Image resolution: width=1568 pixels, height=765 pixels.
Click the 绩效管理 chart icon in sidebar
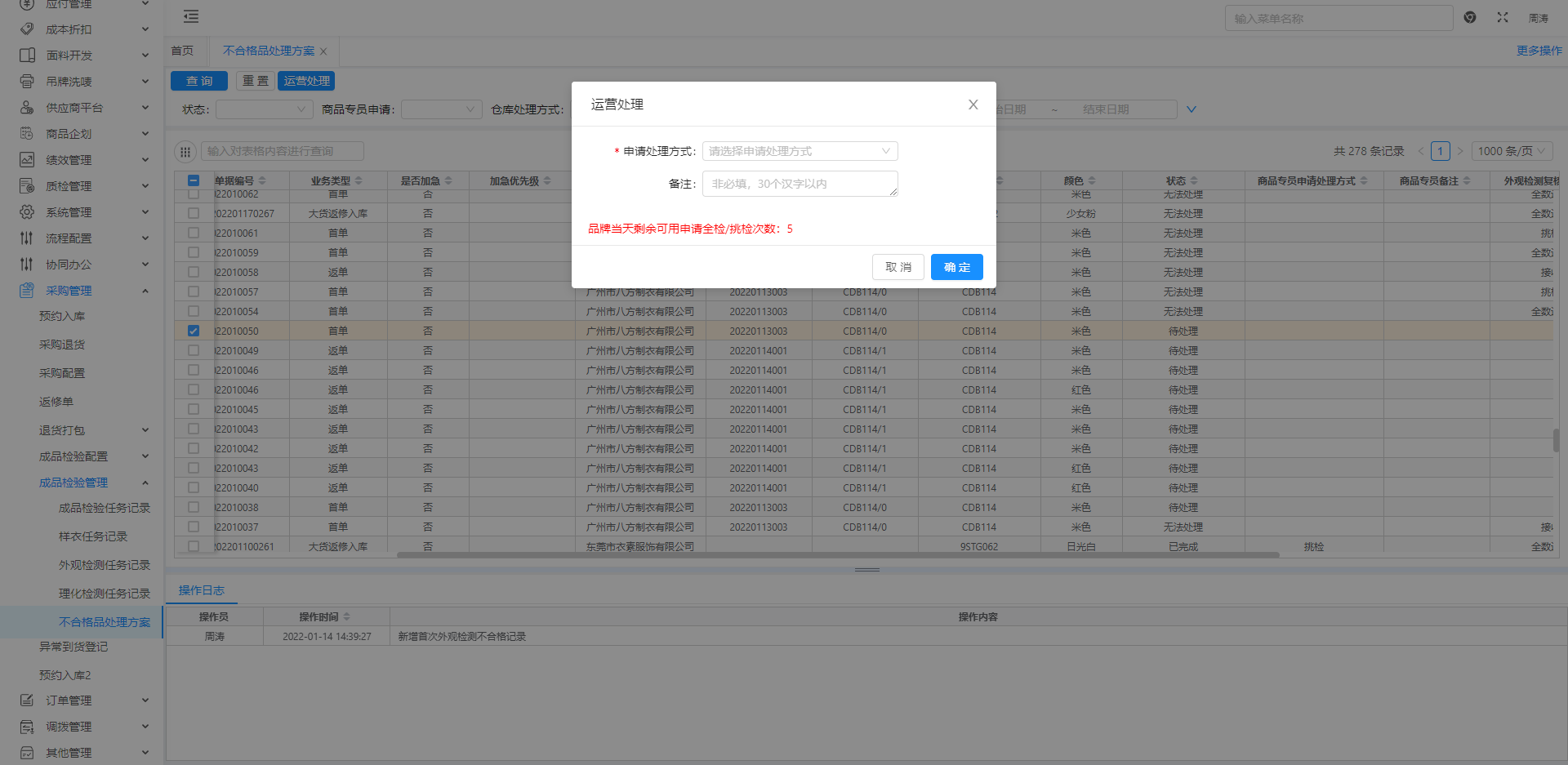click(x=27, y=160)
